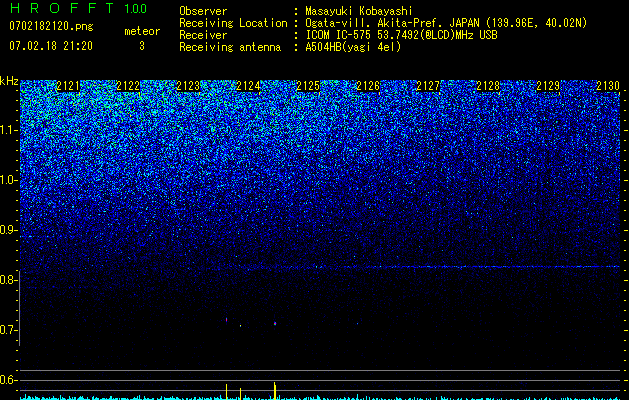This screenshot has width=629, height=400.
Task: Click the 2126 time marker
Action: click(x=368, y=86)
